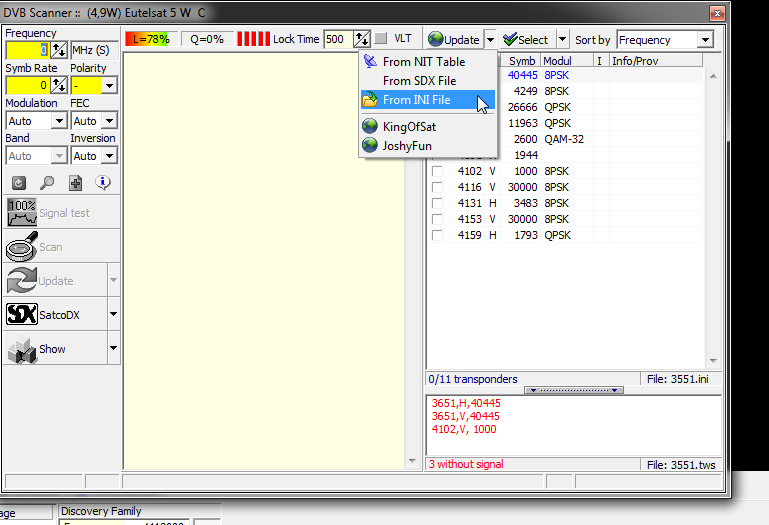Click the Symb Rate spinner arrows
769x525 pixels.
click(x=59, y=85)
